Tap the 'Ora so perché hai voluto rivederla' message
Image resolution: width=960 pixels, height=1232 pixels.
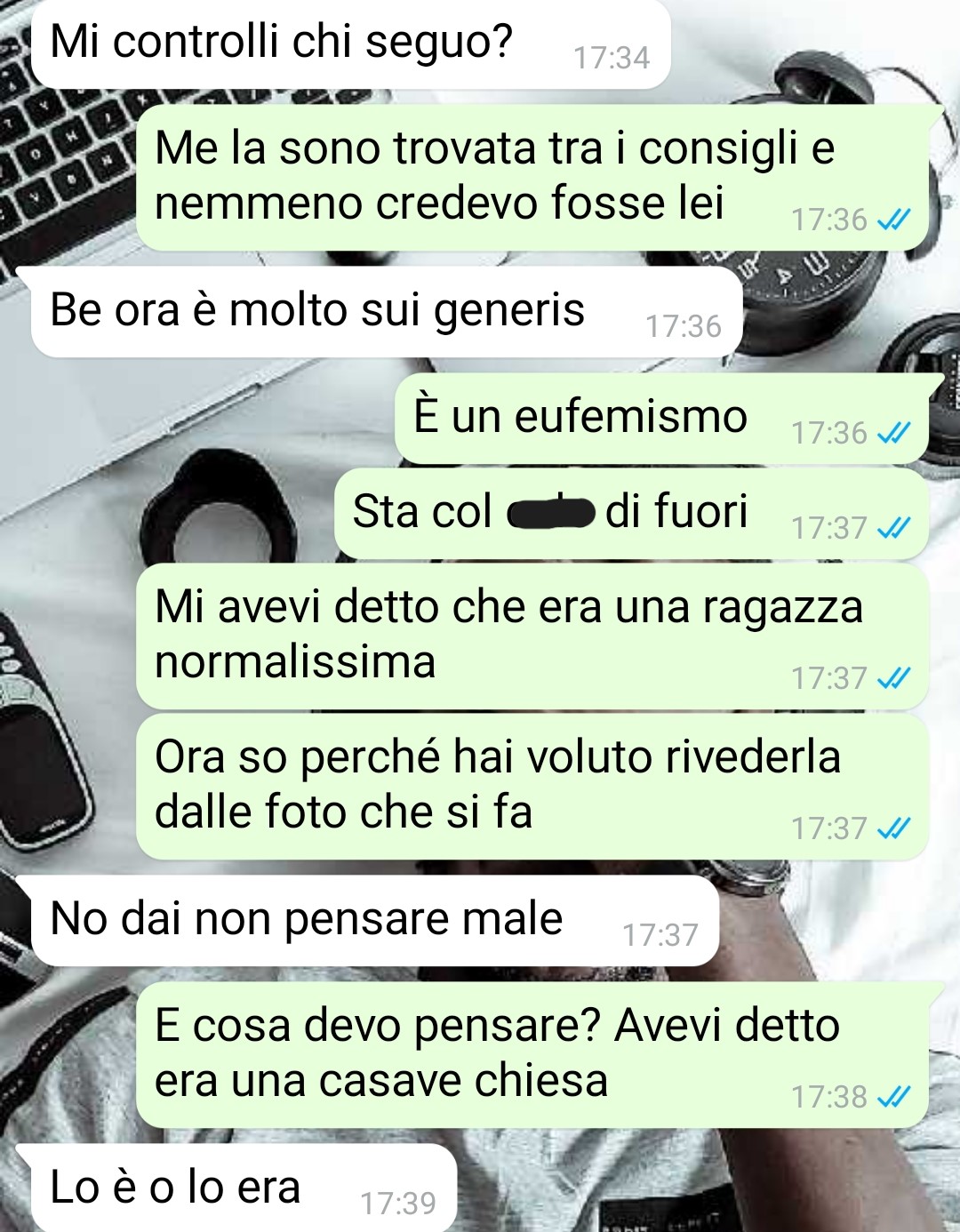[x=532, y=786]
